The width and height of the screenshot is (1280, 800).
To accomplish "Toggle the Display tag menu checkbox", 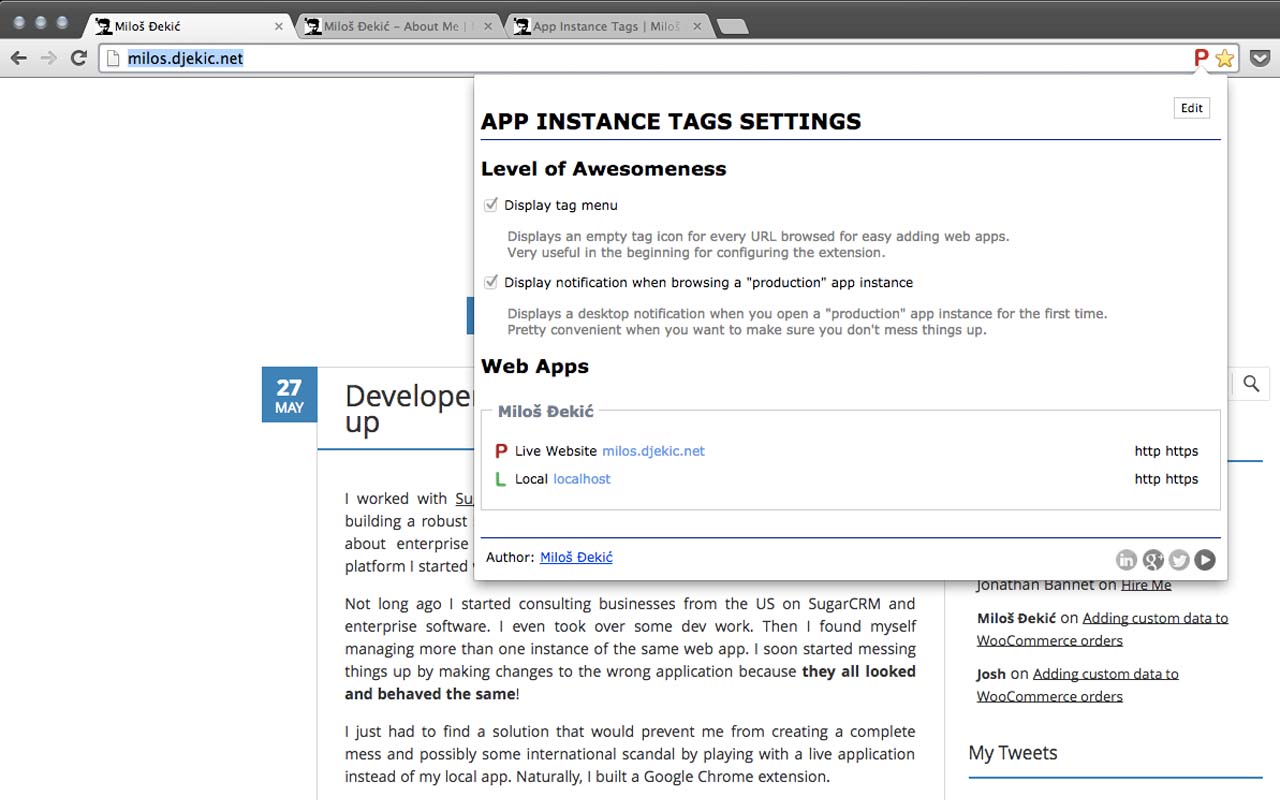I will coord(491,205).
